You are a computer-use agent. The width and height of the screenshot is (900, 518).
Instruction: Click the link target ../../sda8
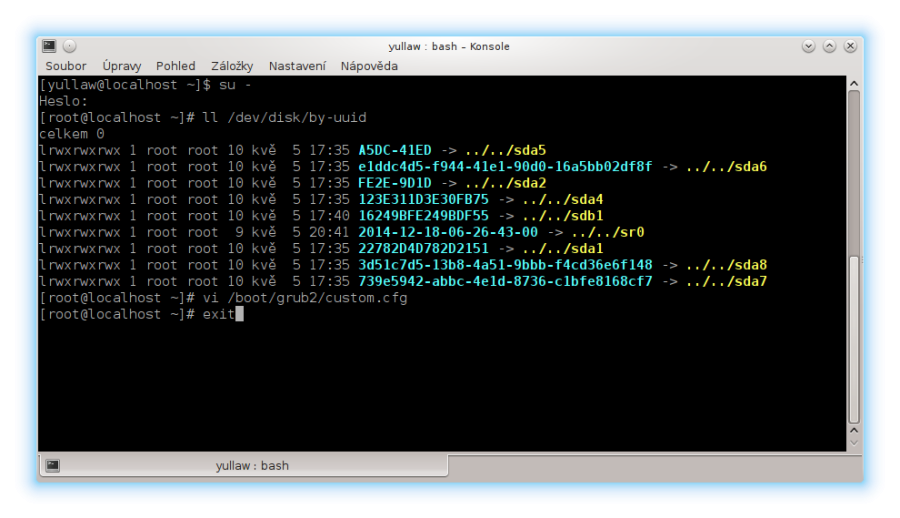point(727,265)
